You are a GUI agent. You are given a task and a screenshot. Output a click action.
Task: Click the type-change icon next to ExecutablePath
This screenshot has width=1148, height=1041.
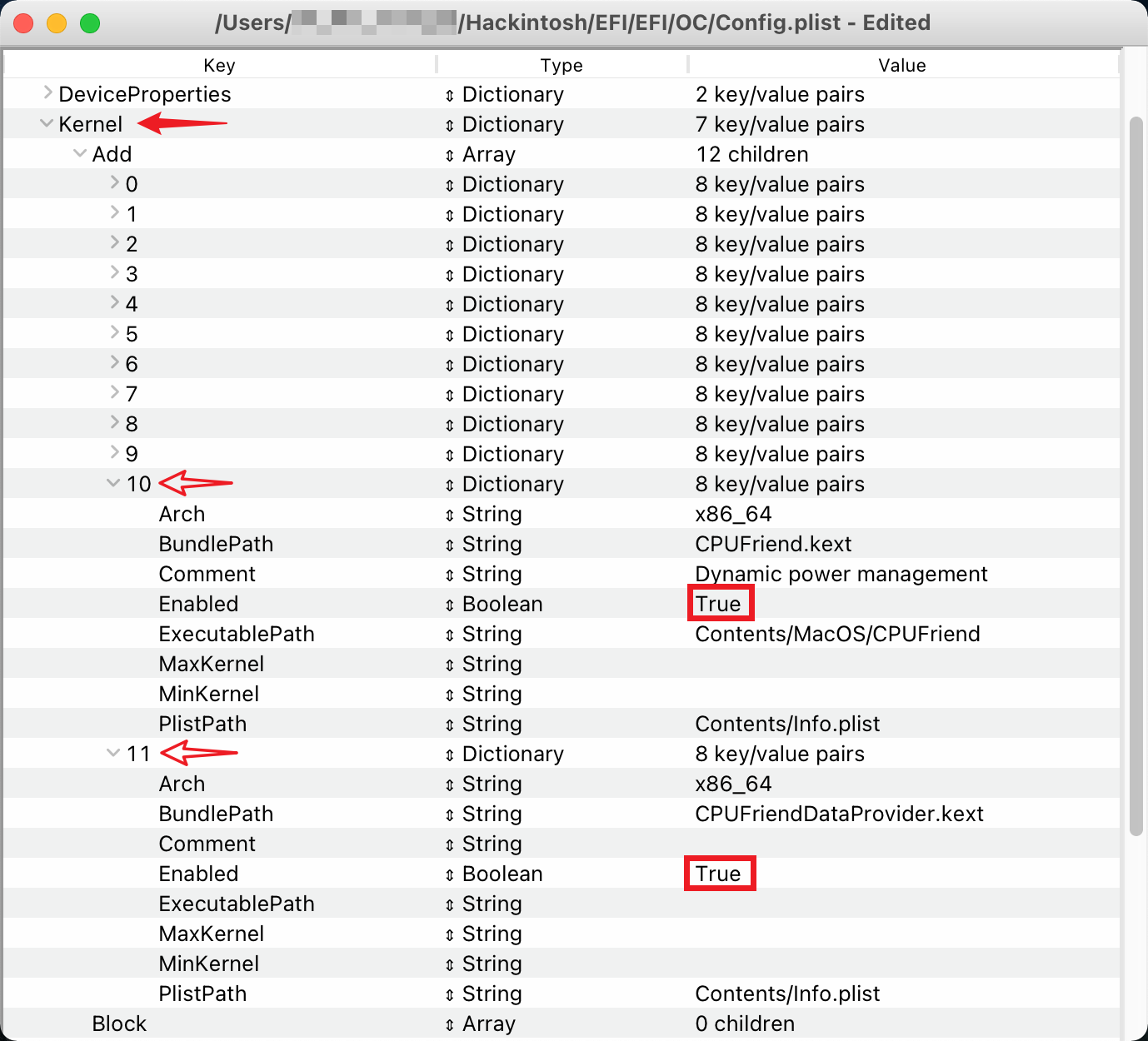coord(448,634)
